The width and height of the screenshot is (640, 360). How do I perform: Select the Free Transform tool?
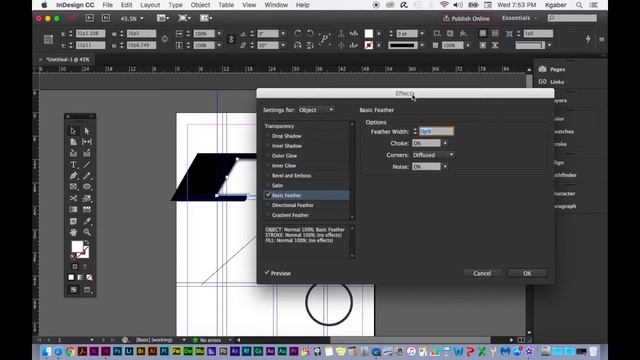tap(87, 198)
